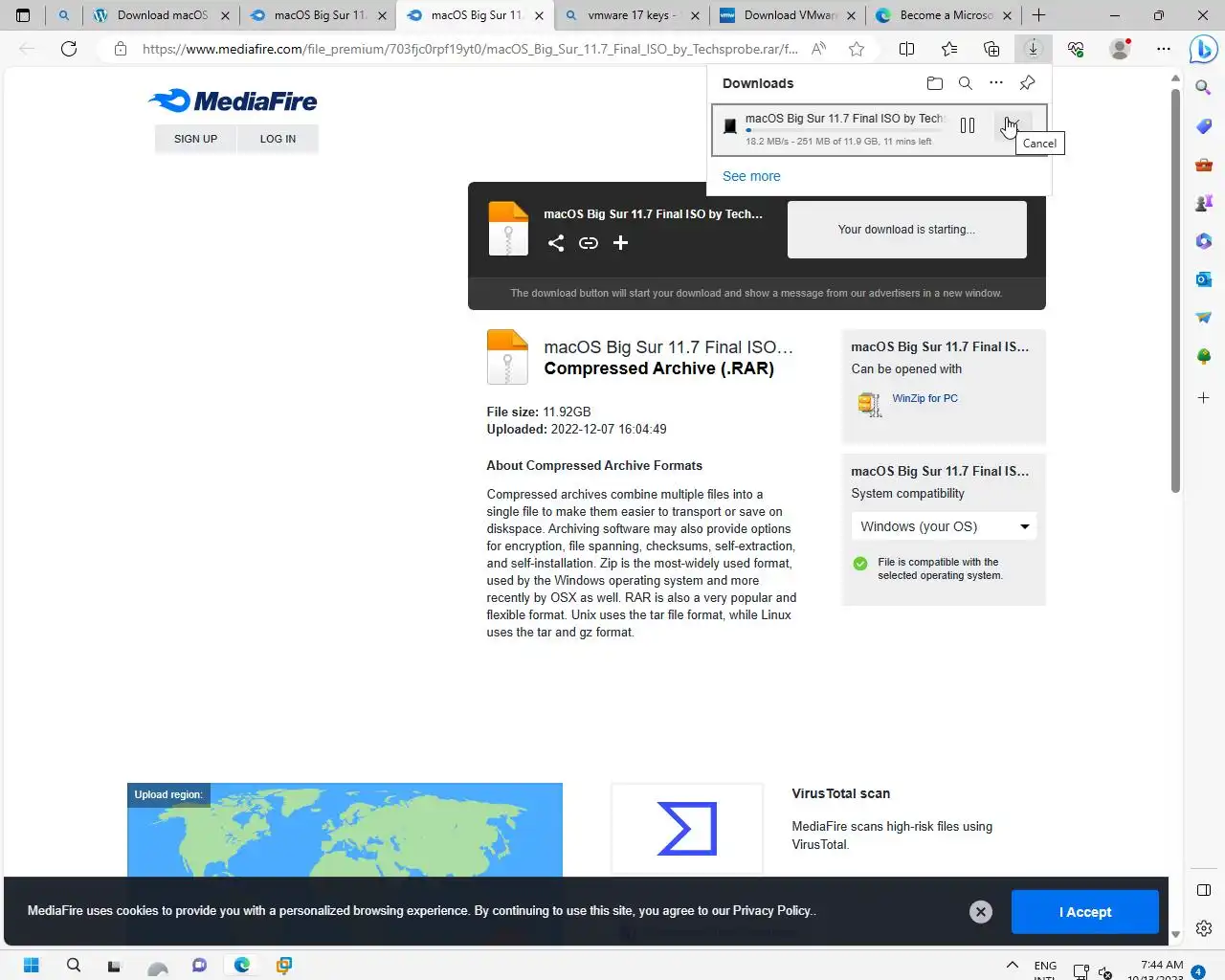1225x980 pixels.
Task: Open the downloads folder icon
Action: 935,83
